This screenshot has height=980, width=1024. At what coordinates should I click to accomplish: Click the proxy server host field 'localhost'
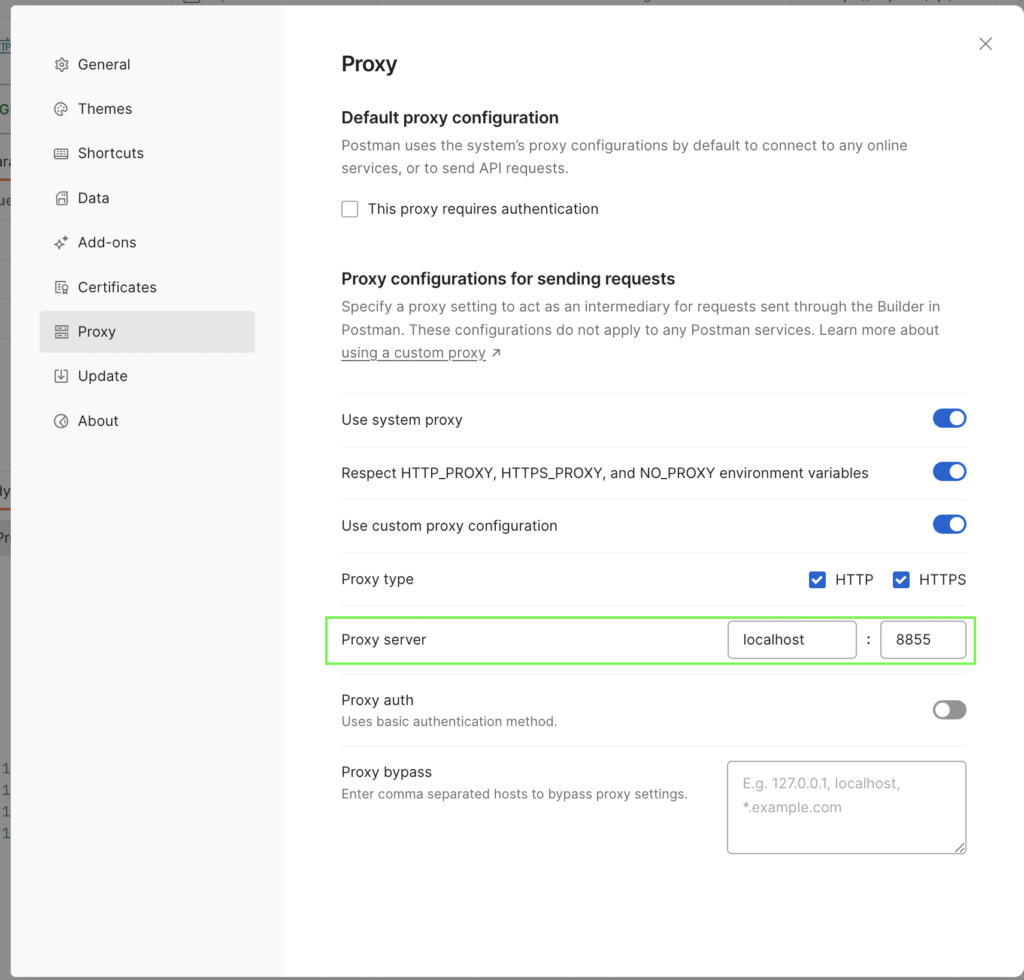click(x=792, y=640)
